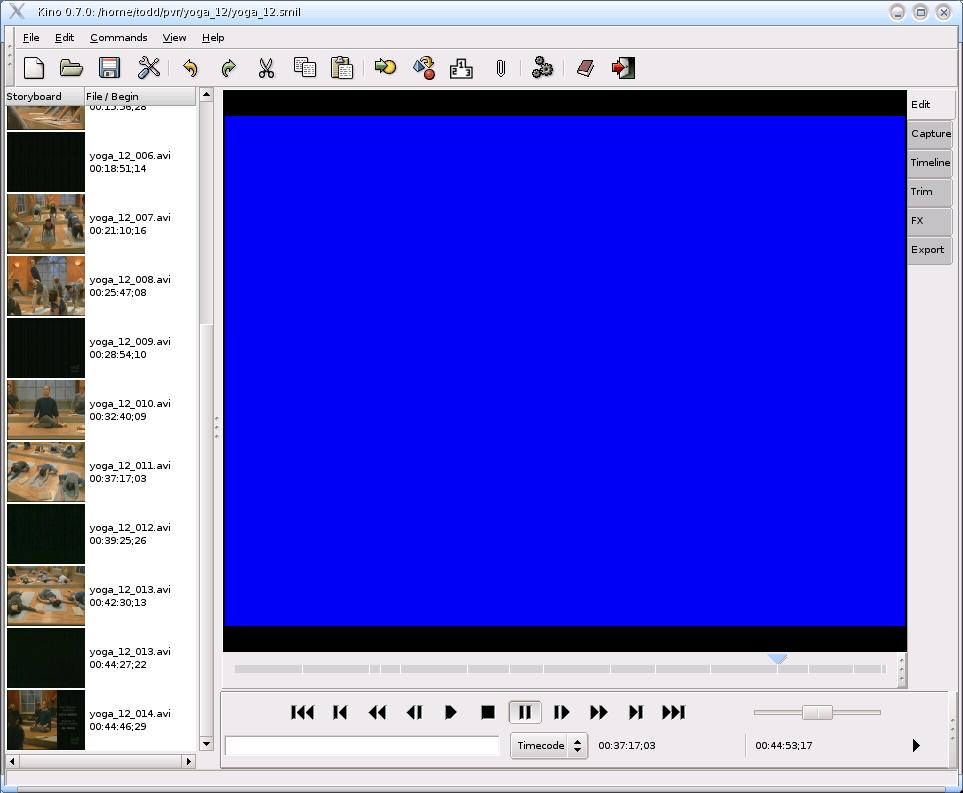Switch to the Timeline tab
The height and width of the screenshot is (793, 963).
point(930,162)
